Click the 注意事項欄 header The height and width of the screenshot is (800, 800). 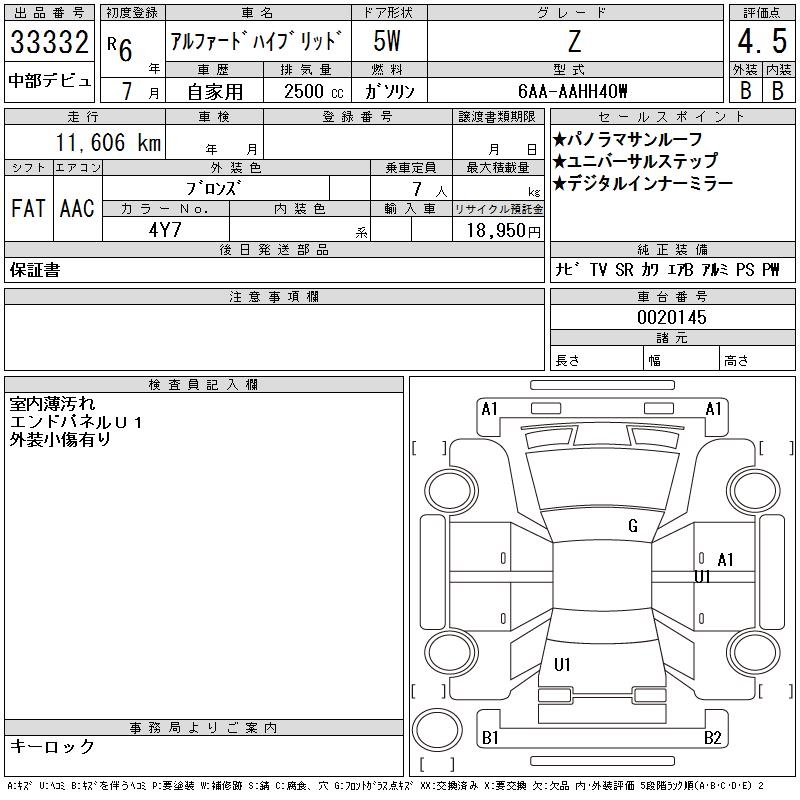(274, 297)
